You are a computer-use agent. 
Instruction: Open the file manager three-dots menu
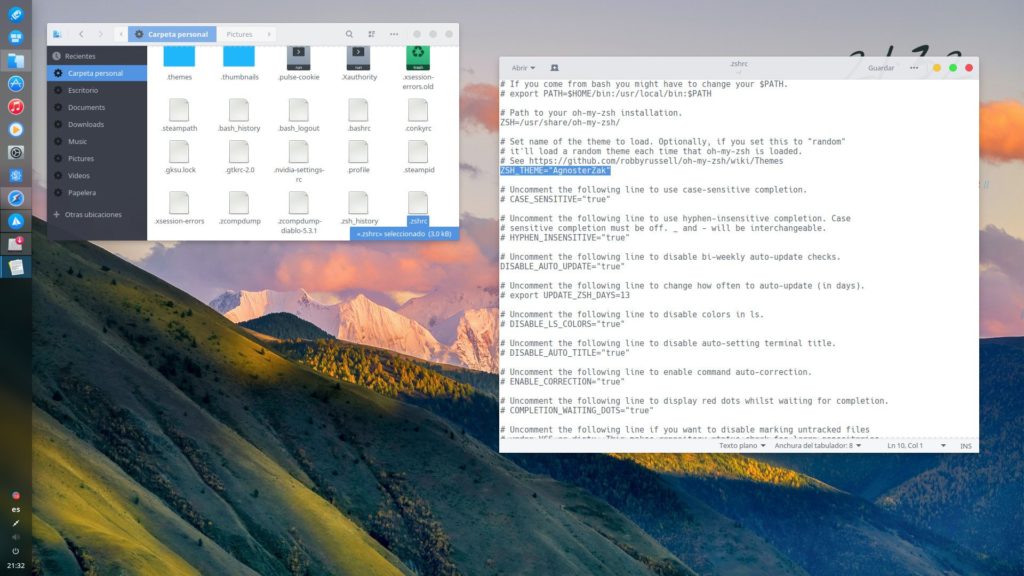click(x=394, y=34)
